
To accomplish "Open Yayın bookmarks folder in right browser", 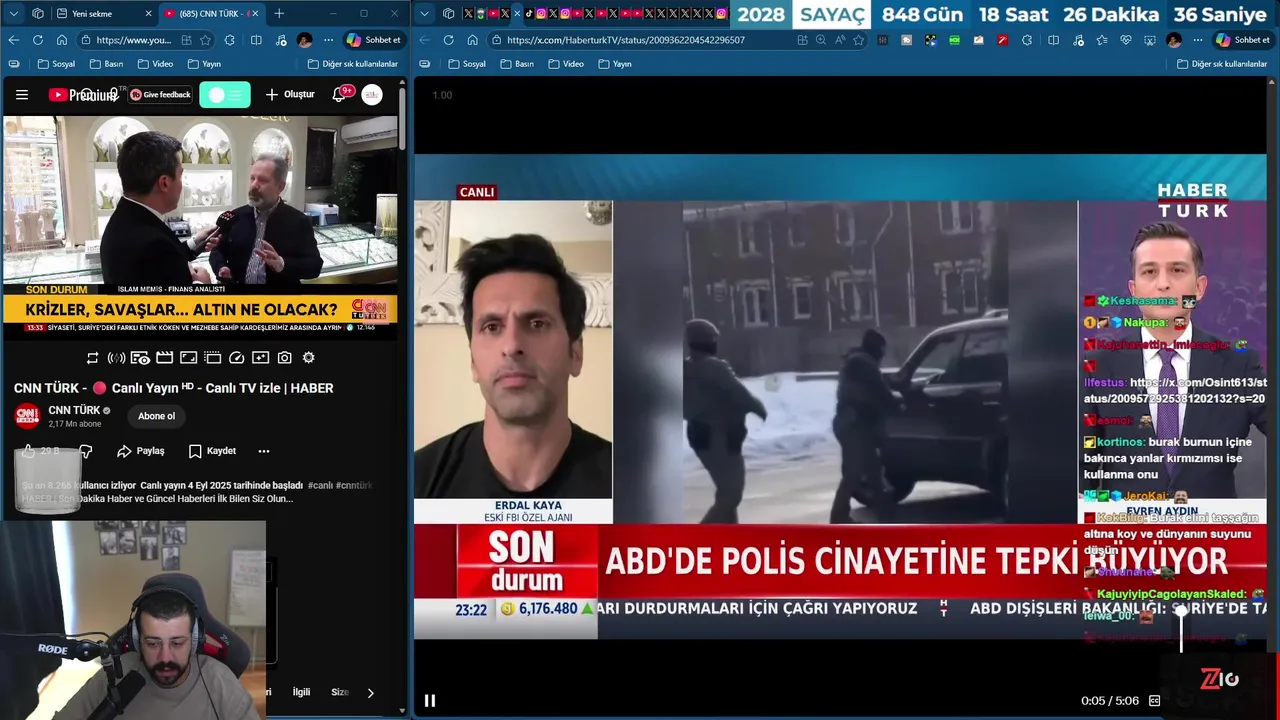I will [615, 64].
